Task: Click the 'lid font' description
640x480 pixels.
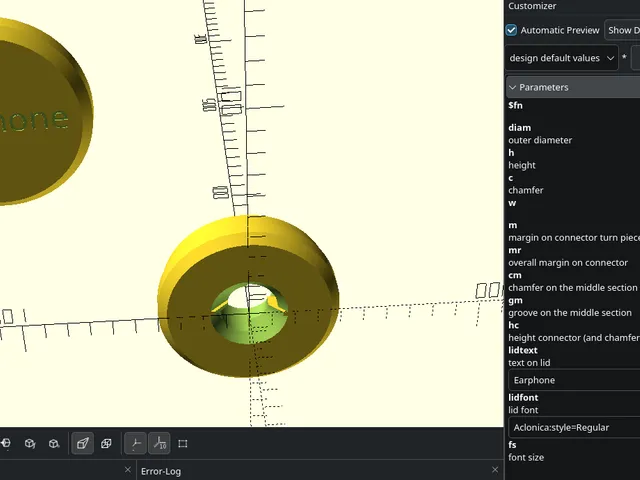Action: click(x=523, y=410)
